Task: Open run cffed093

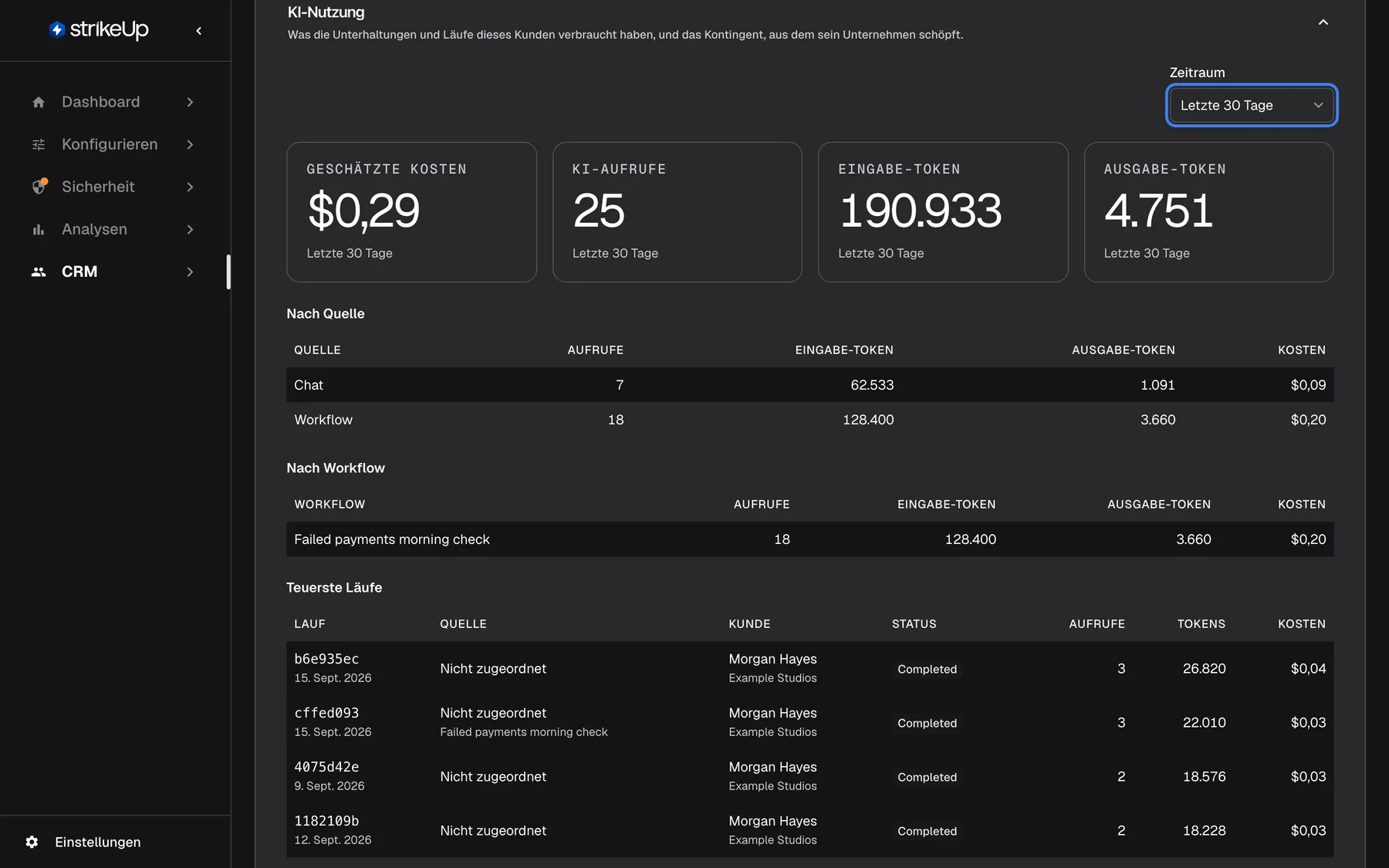Action: coord(326,713)
